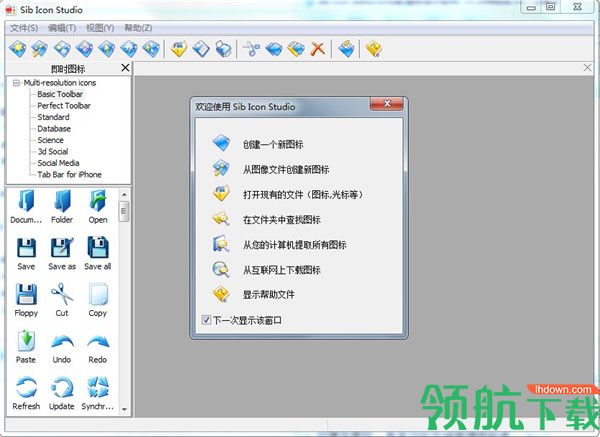
Task: Click the Copy toolbar icon
Action: coord(274,49)
